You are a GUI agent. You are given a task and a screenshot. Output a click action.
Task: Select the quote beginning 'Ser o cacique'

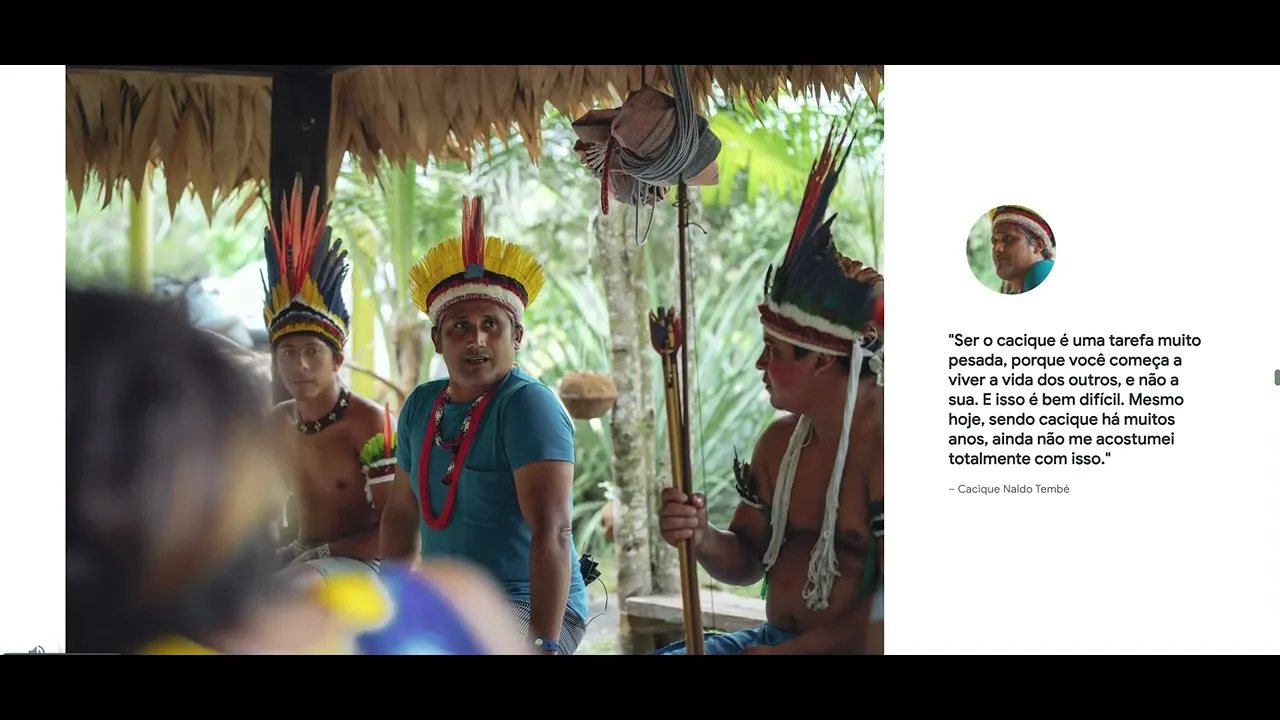[x=1075, y=399]
